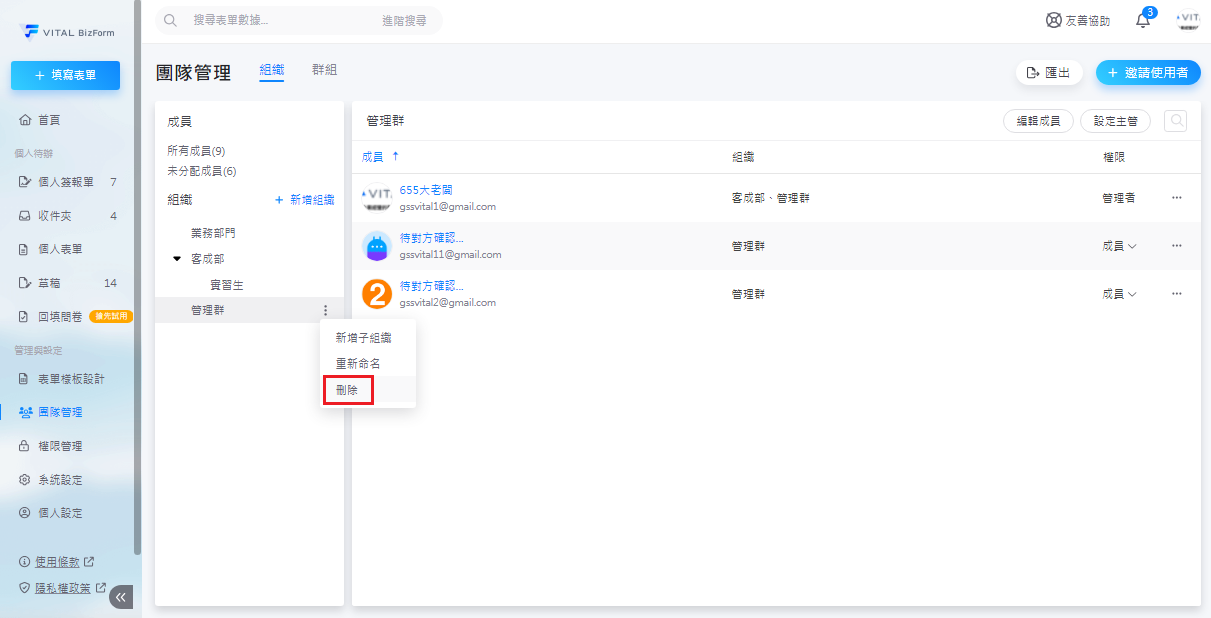
Task: Choose 重新命名 from the context menu
Action: (x=357, y=364)
